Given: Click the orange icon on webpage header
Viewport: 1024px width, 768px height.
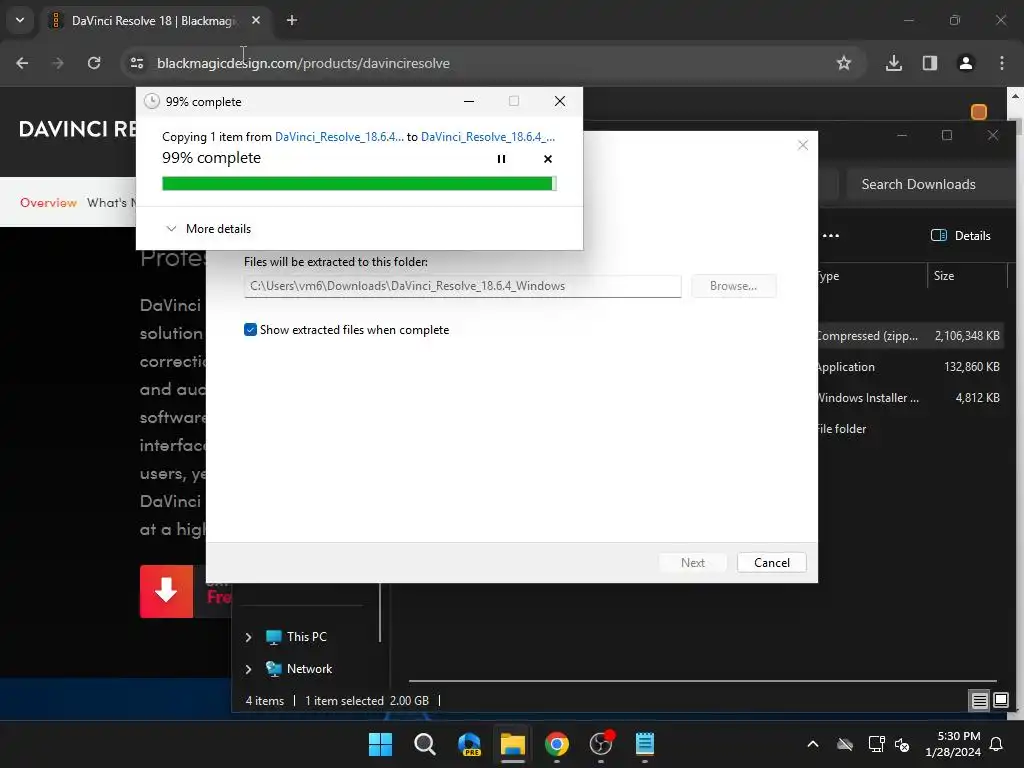Looking at the screenshot, I should pyautogui.click(x=978, y=112).
